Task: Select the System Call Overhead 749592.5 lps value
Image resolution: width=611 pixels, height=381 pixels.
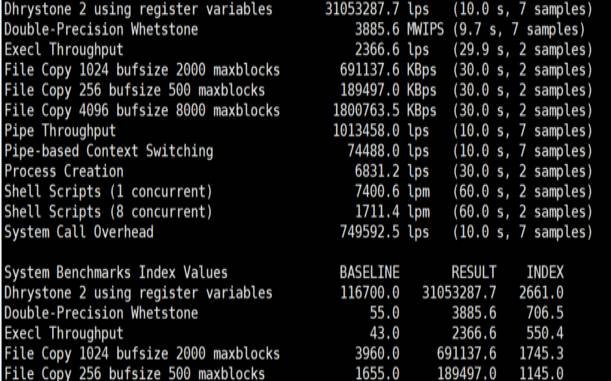Action: click(385, 232)
